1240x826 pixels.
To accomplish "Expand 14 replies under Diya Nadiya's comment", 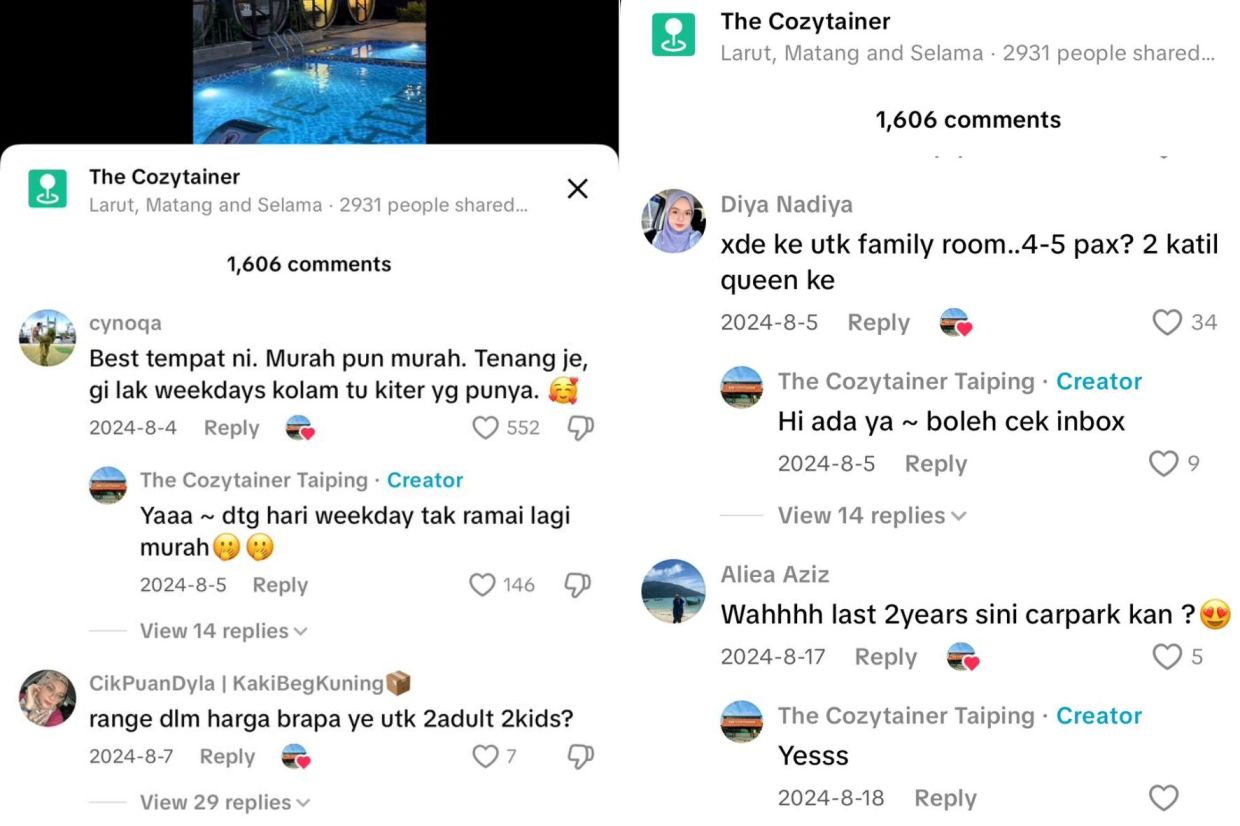I will [872, 516].
